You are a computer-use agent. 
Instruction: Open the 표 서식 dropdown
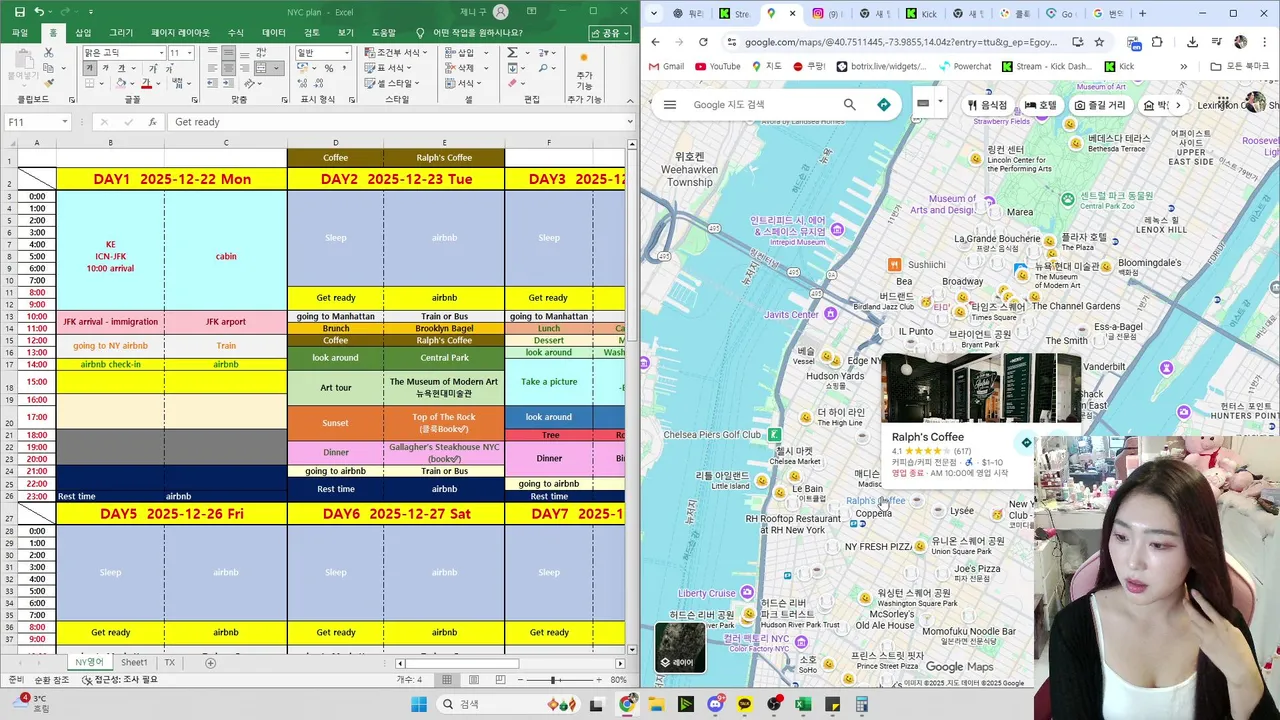tap(390, 68)
